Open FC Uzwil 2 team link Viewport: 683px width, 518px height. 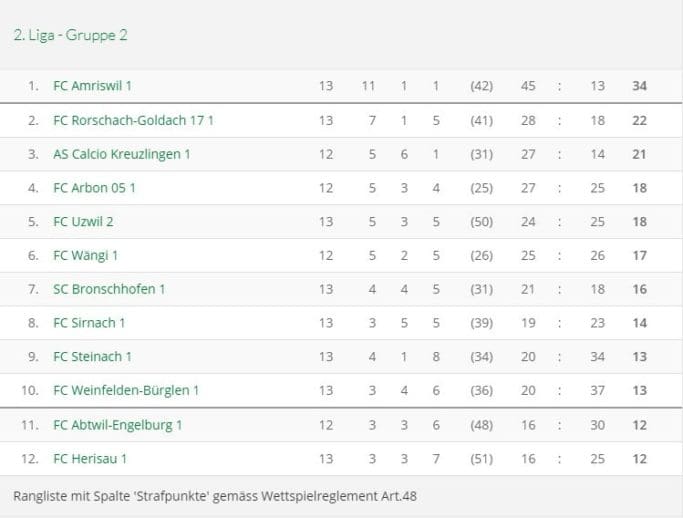[83, 222]
